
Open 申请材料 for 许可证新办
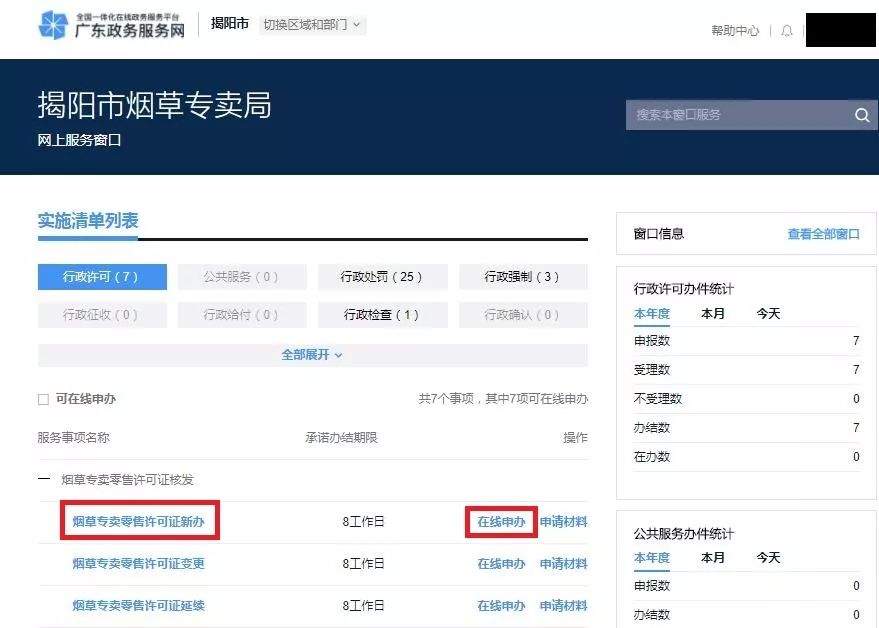[x=564, y=522]
